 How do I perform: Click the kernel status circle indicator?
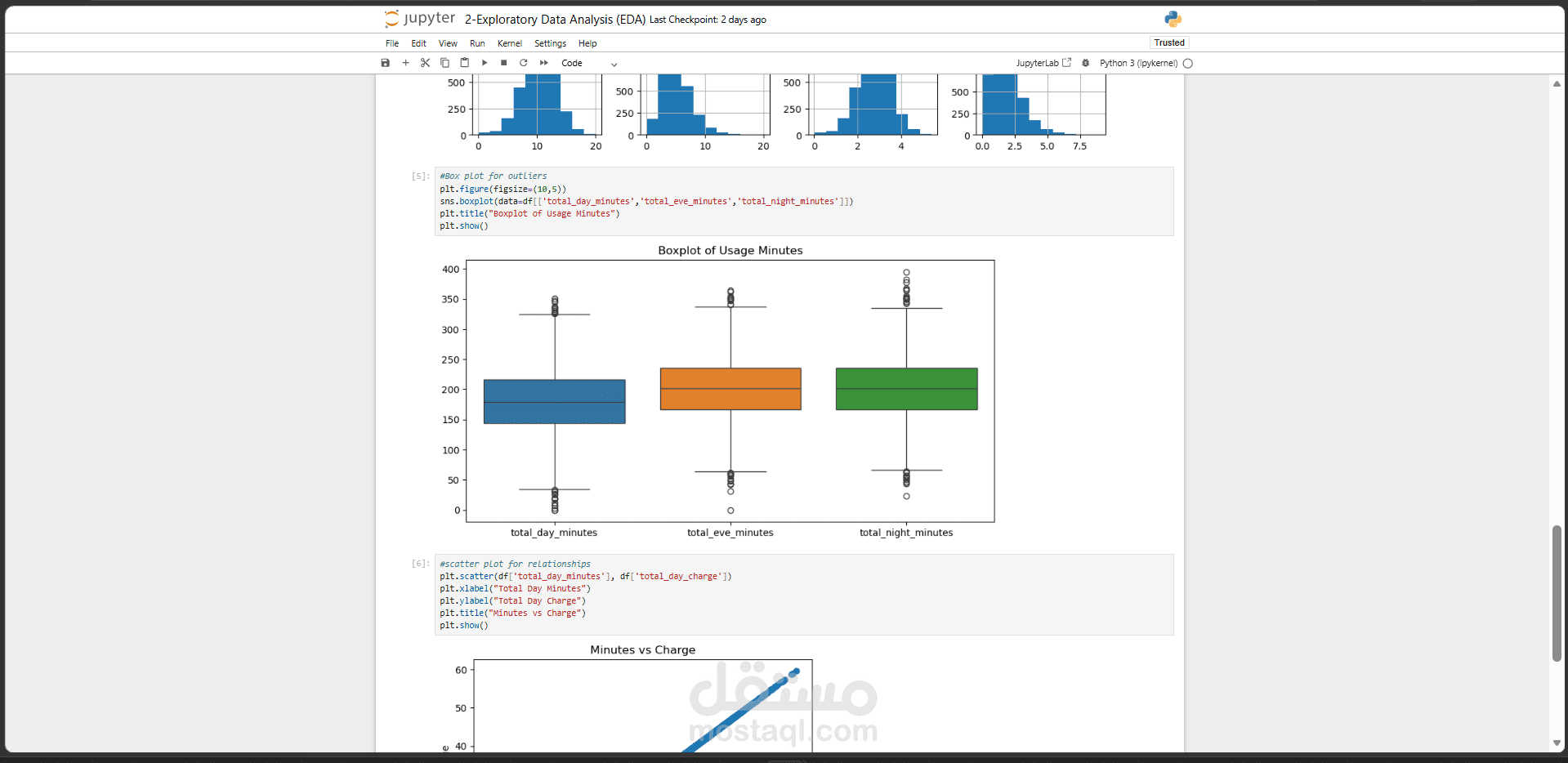(1188, 63)
